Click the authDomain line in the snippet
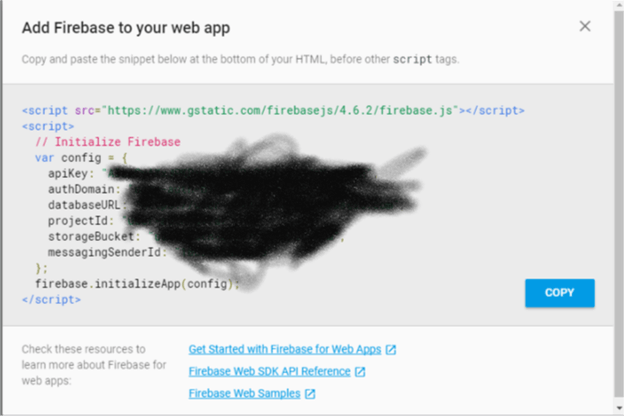 [x=84, y=188]
